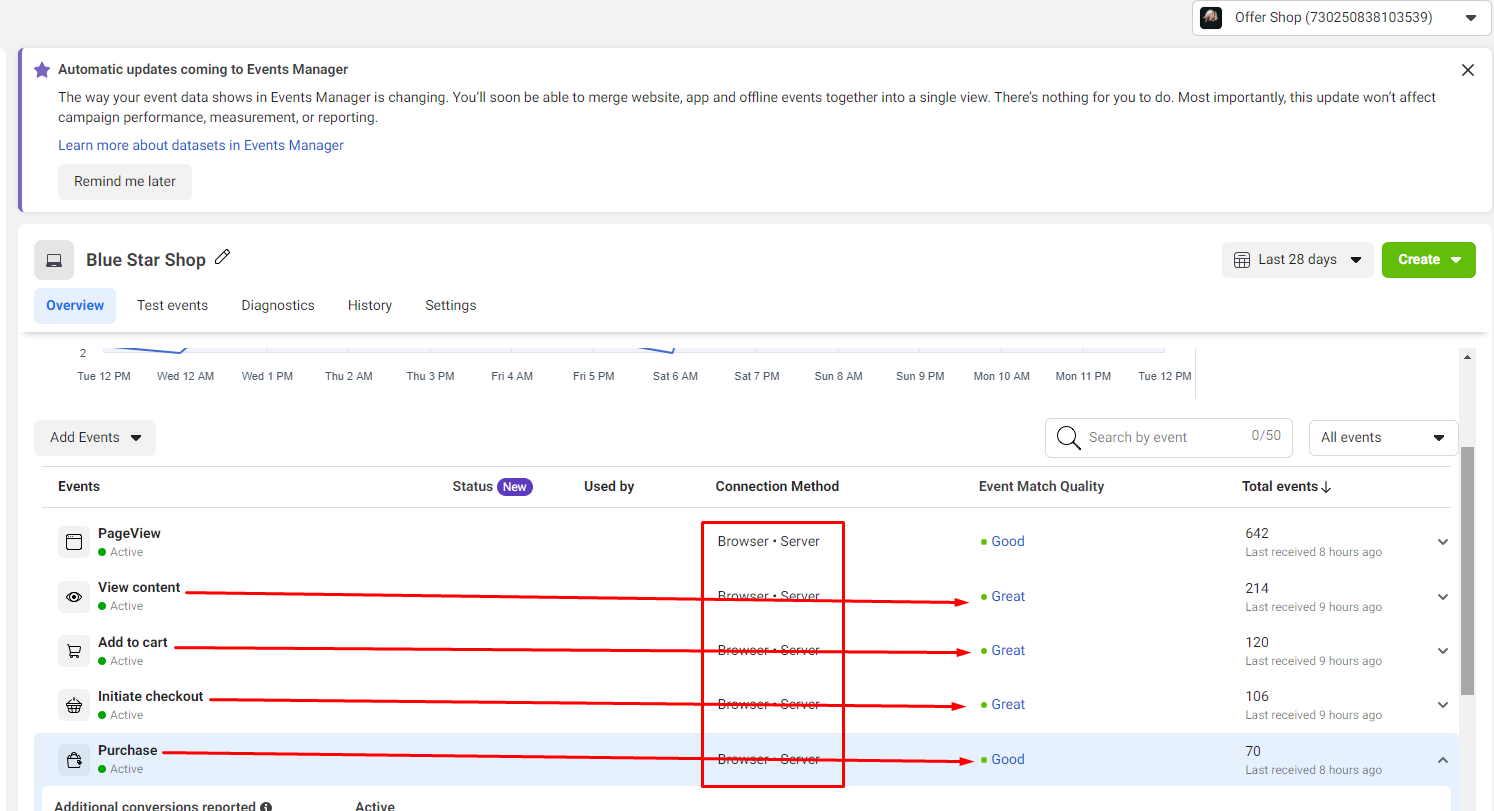Click the Initiate checkout basket icon
Screen dimensions: 1494x811
click(x=74, y=705)
